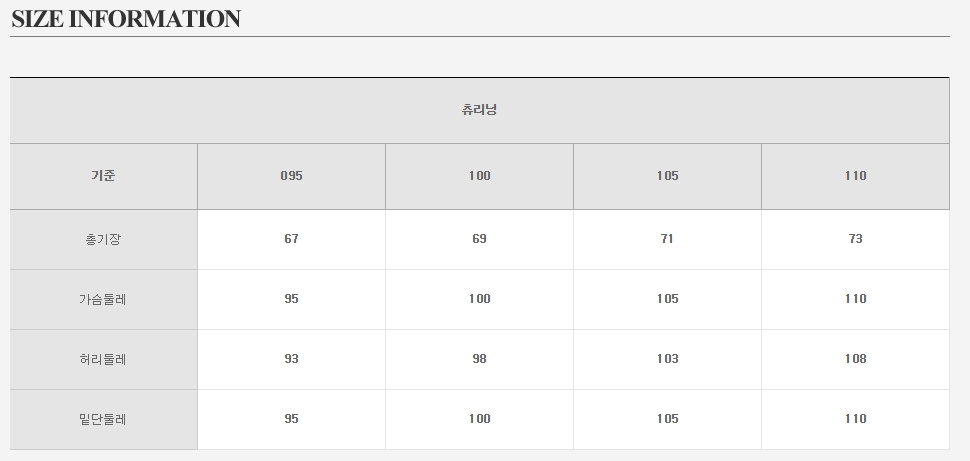Click the SIZE INFORMATION heading
The width and height of the screenshot is (970, 461).
click(x=126, y=19)
